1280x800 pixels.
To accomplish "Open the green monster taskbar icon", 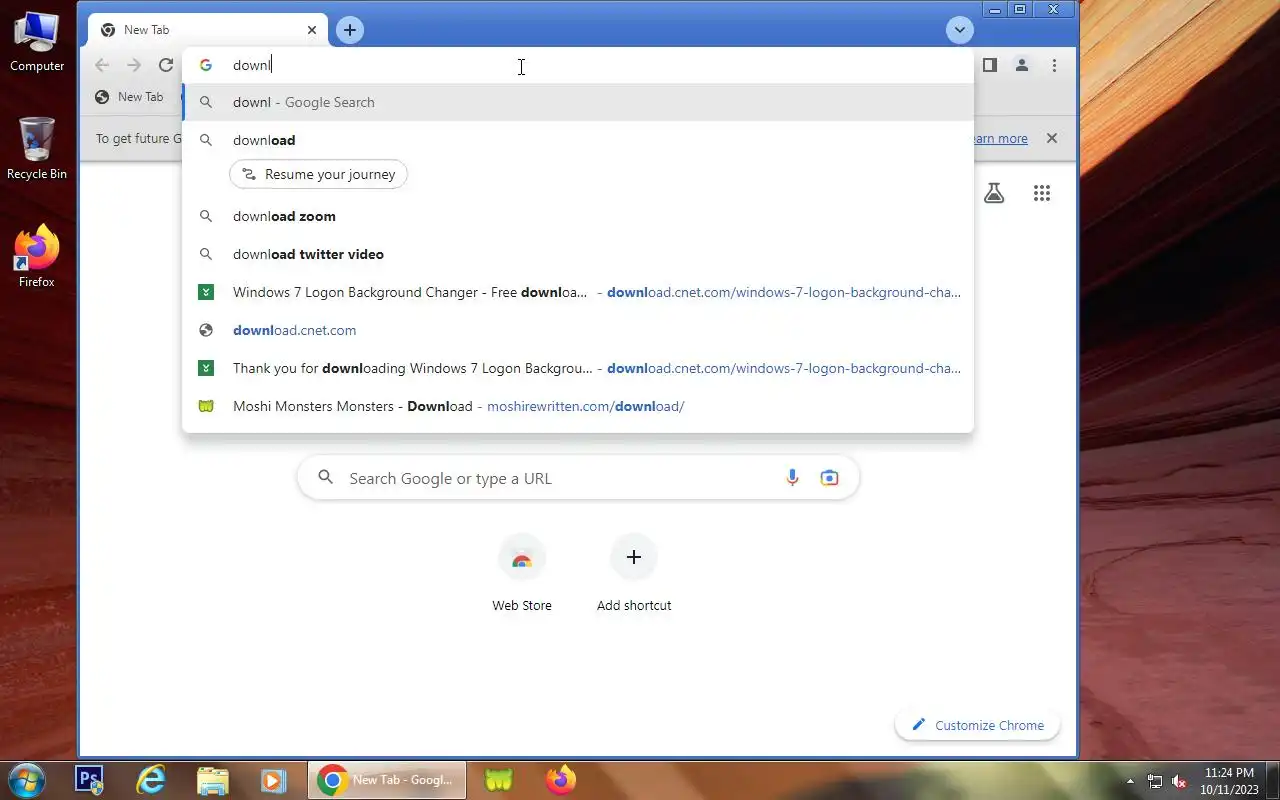I will pos(499,779).
